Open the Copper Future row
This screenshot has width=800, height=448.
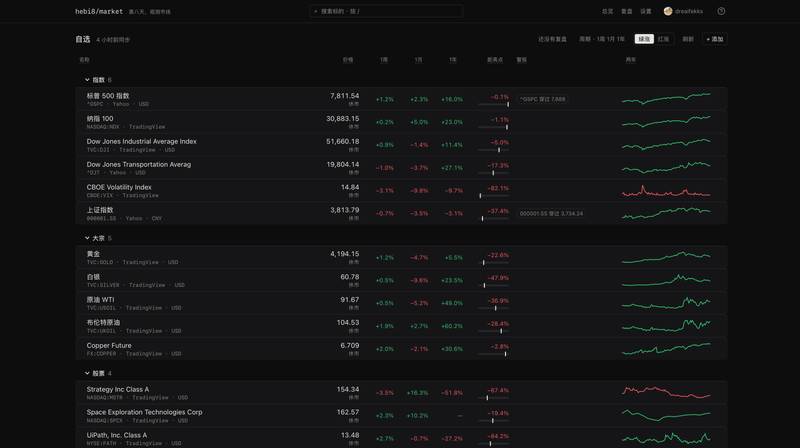click(x=401, y=349)
